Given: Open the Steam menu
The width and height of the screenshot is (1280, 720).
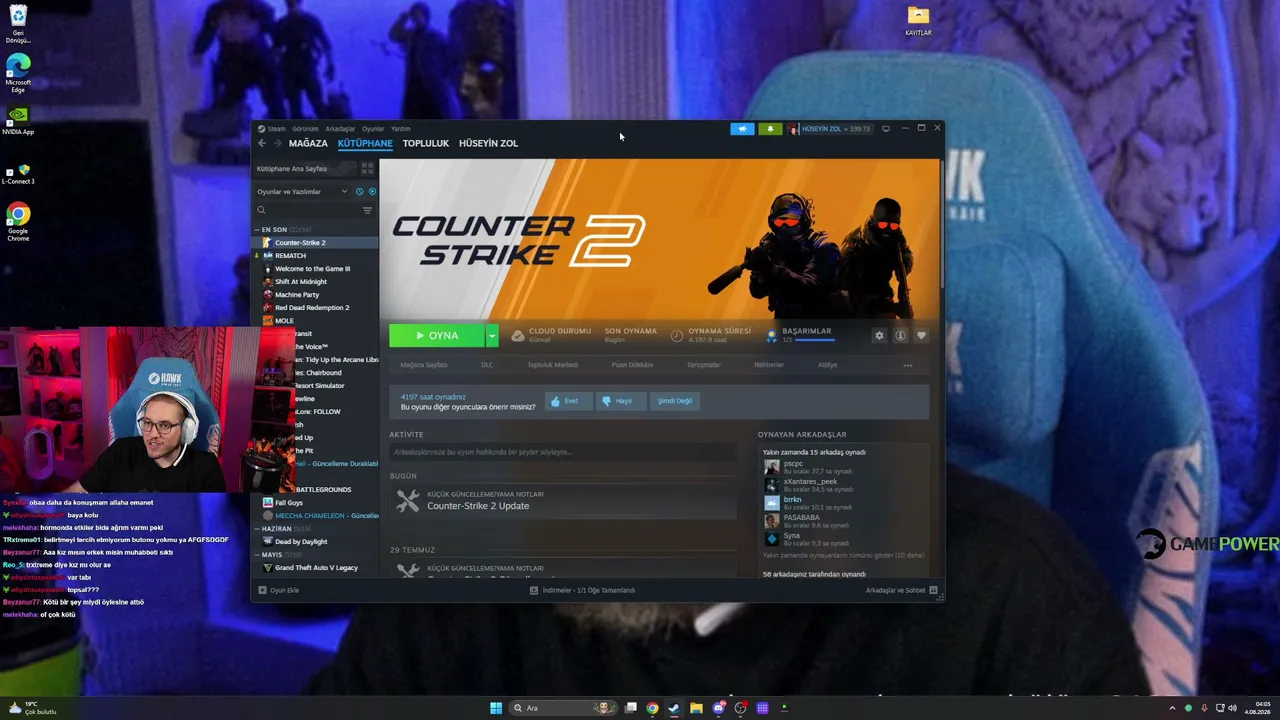Looking at the screenshot, I should (271, 129).
